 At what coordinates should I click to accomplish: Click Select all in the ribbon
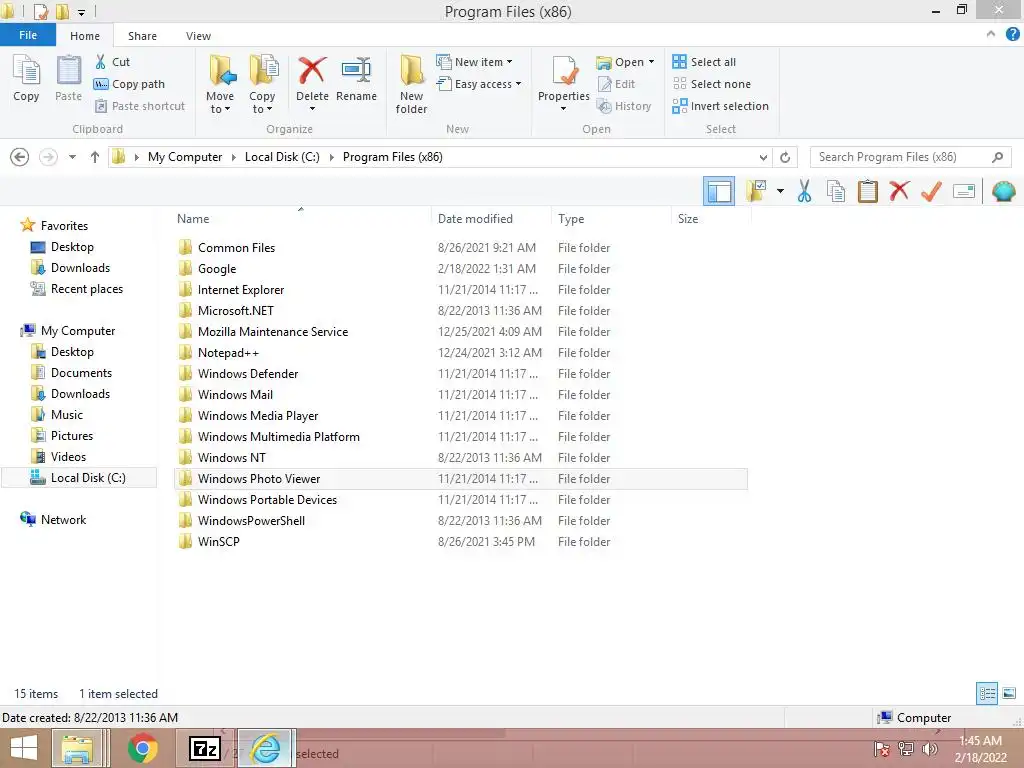pyautogui.click(x=704, y=62)
